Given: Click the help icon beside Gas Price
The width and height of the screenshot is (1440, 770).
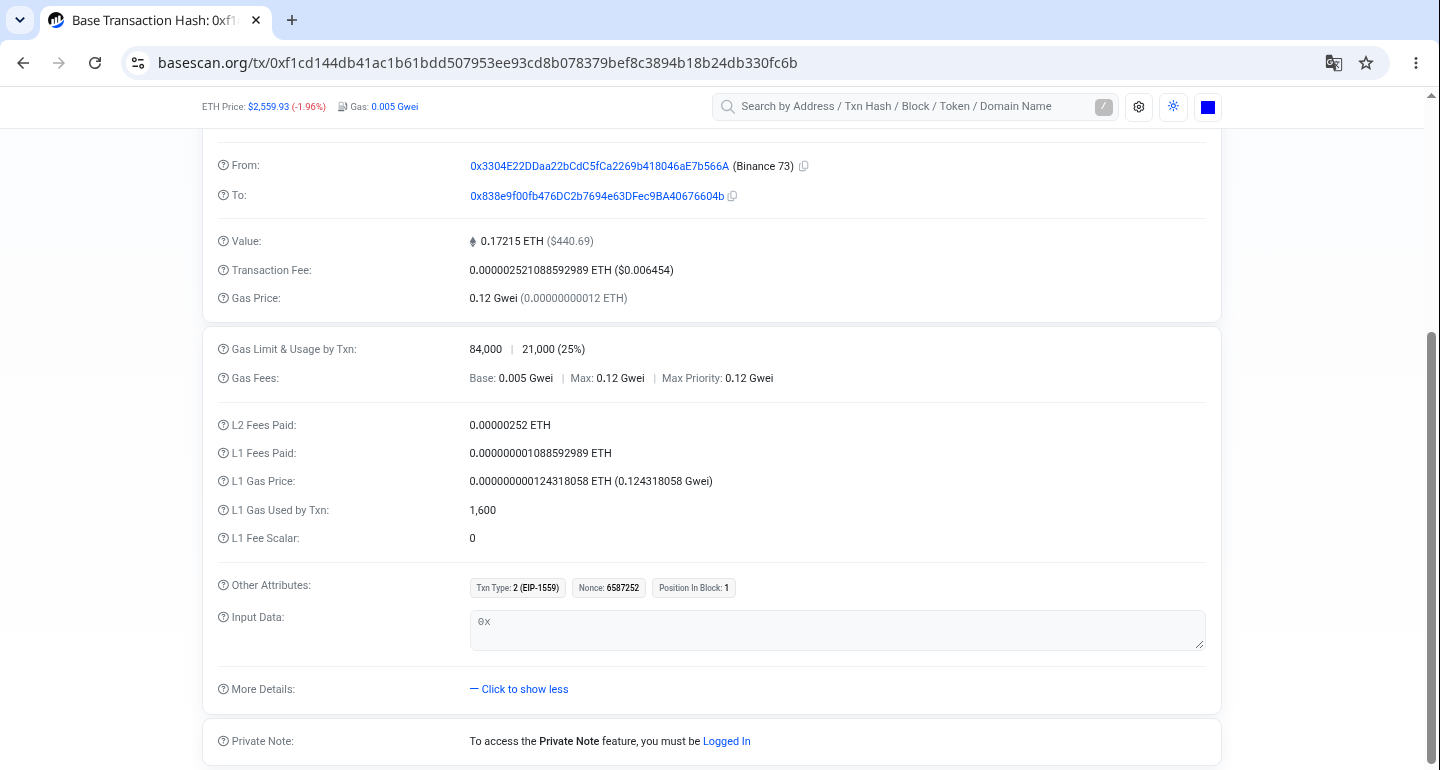Looking at the screenshot, I should pyautogui.click(x=223, y=298).
